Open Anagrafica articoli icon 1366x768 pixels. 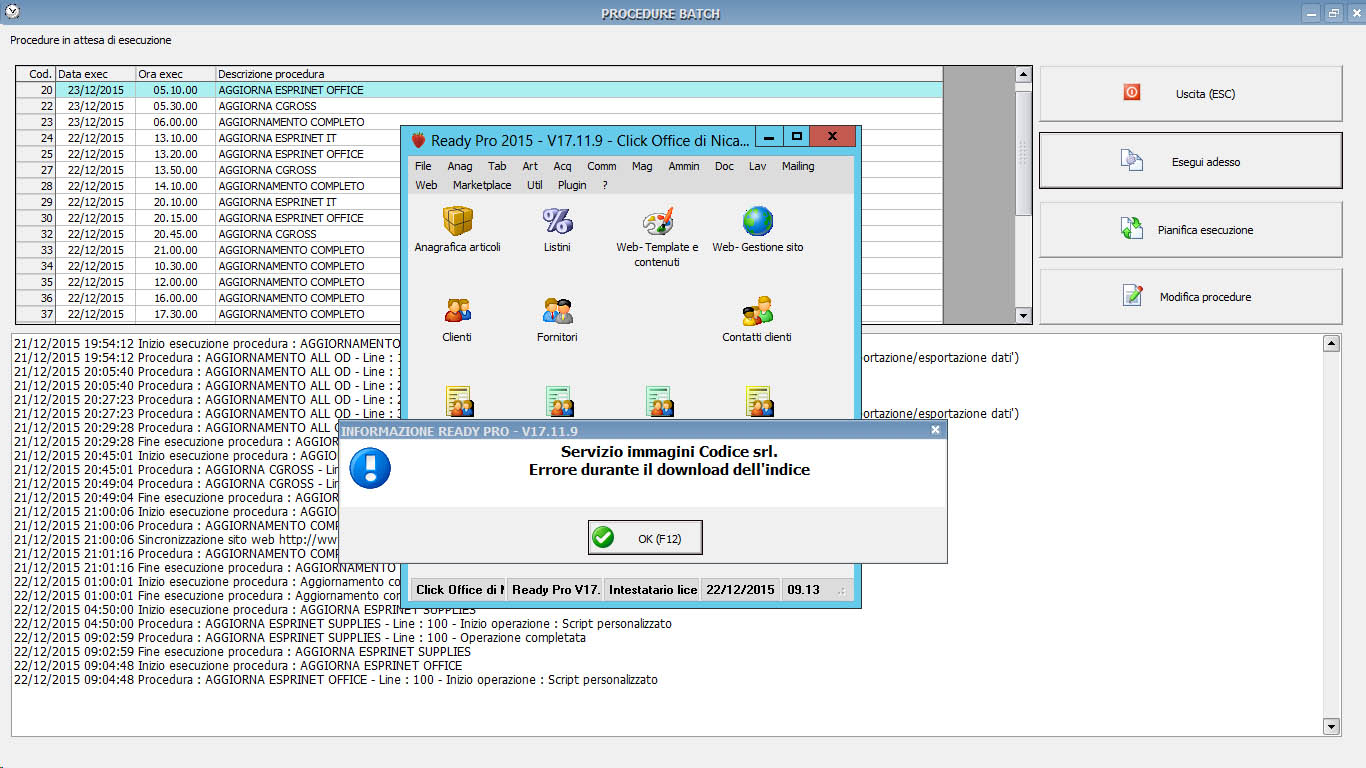point(458,221)
